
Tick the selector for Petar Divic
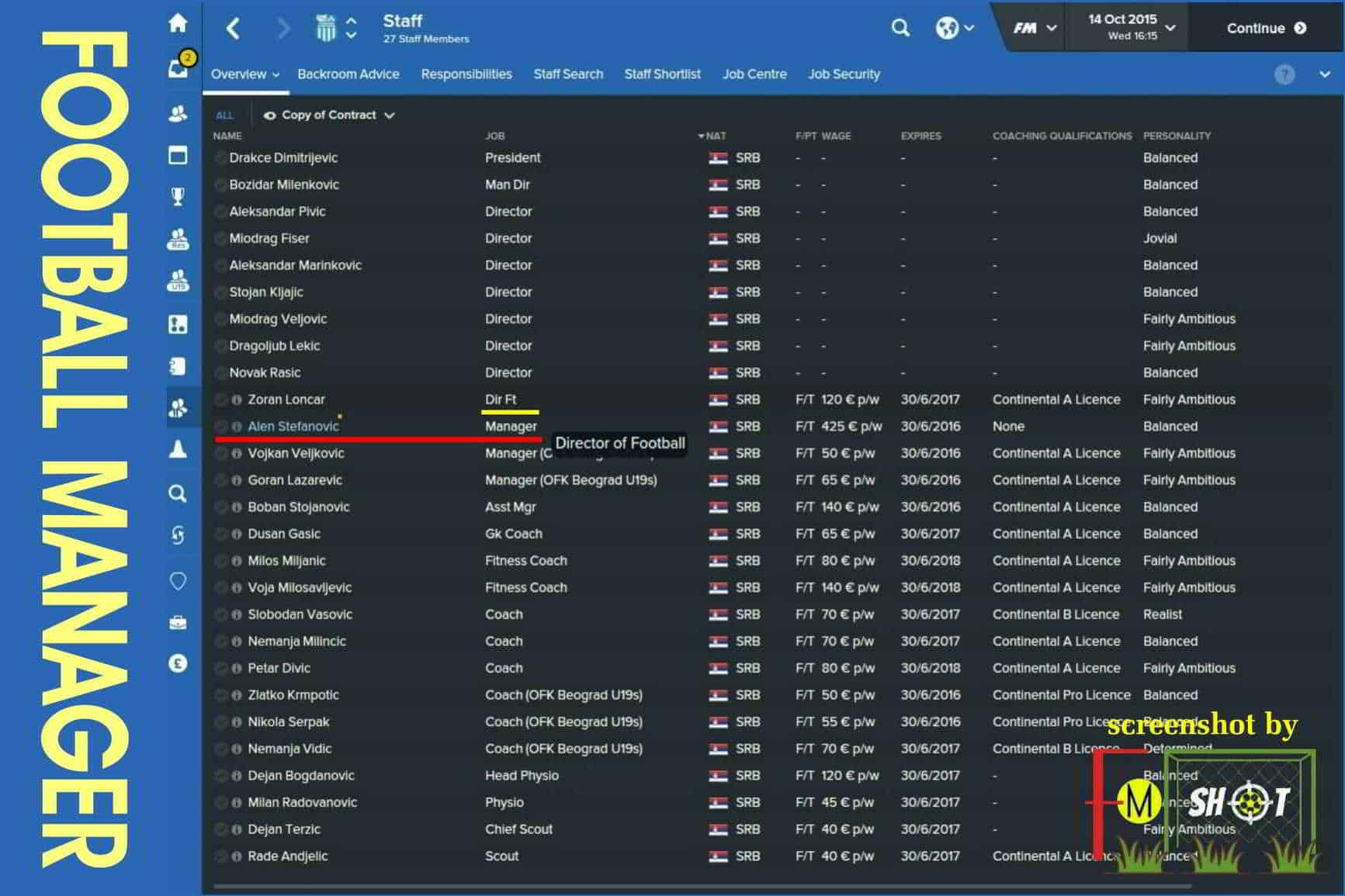coord(221,669)
